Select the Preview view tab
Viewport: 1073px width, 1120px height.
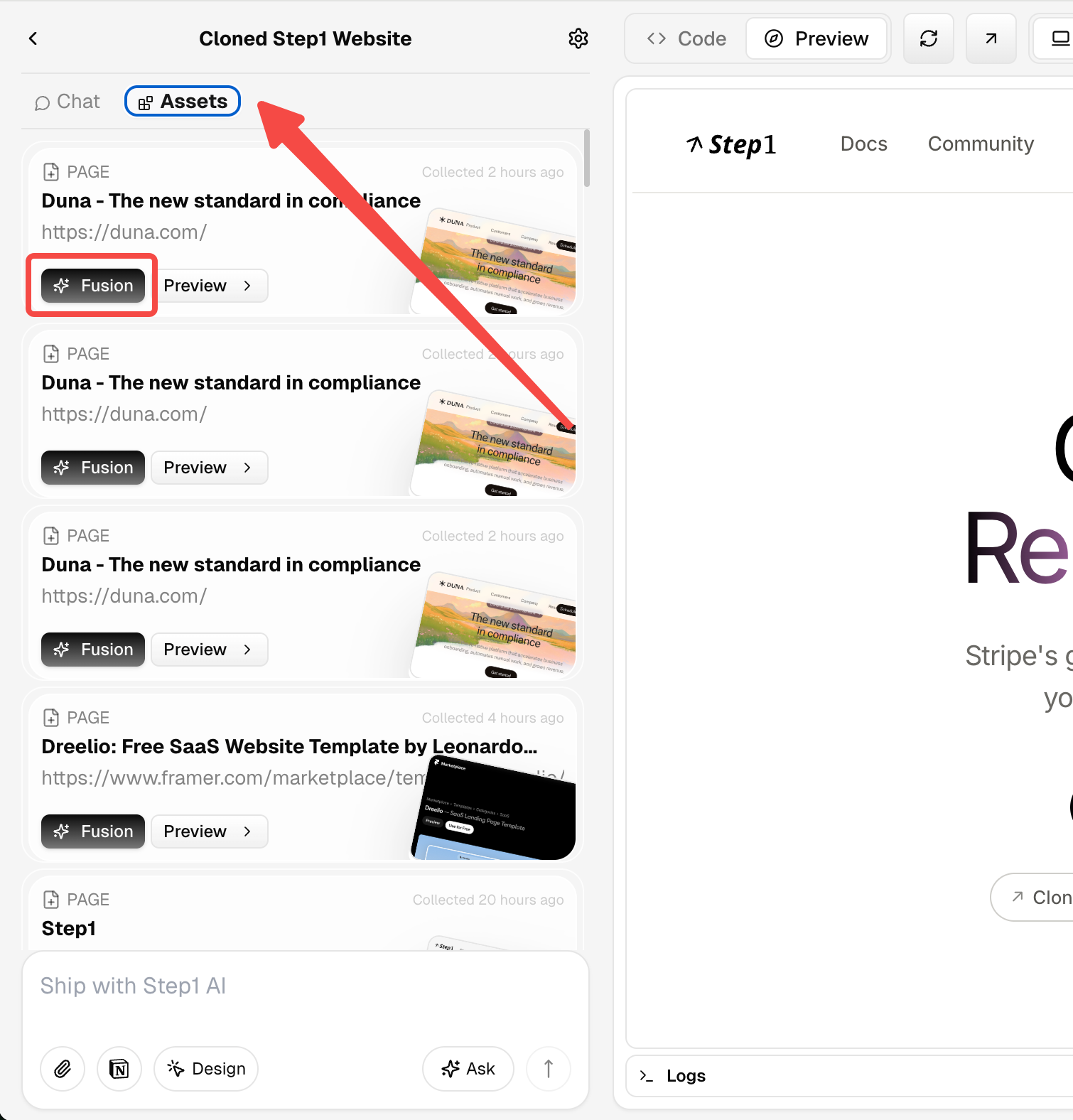click(x=816, y=38)
